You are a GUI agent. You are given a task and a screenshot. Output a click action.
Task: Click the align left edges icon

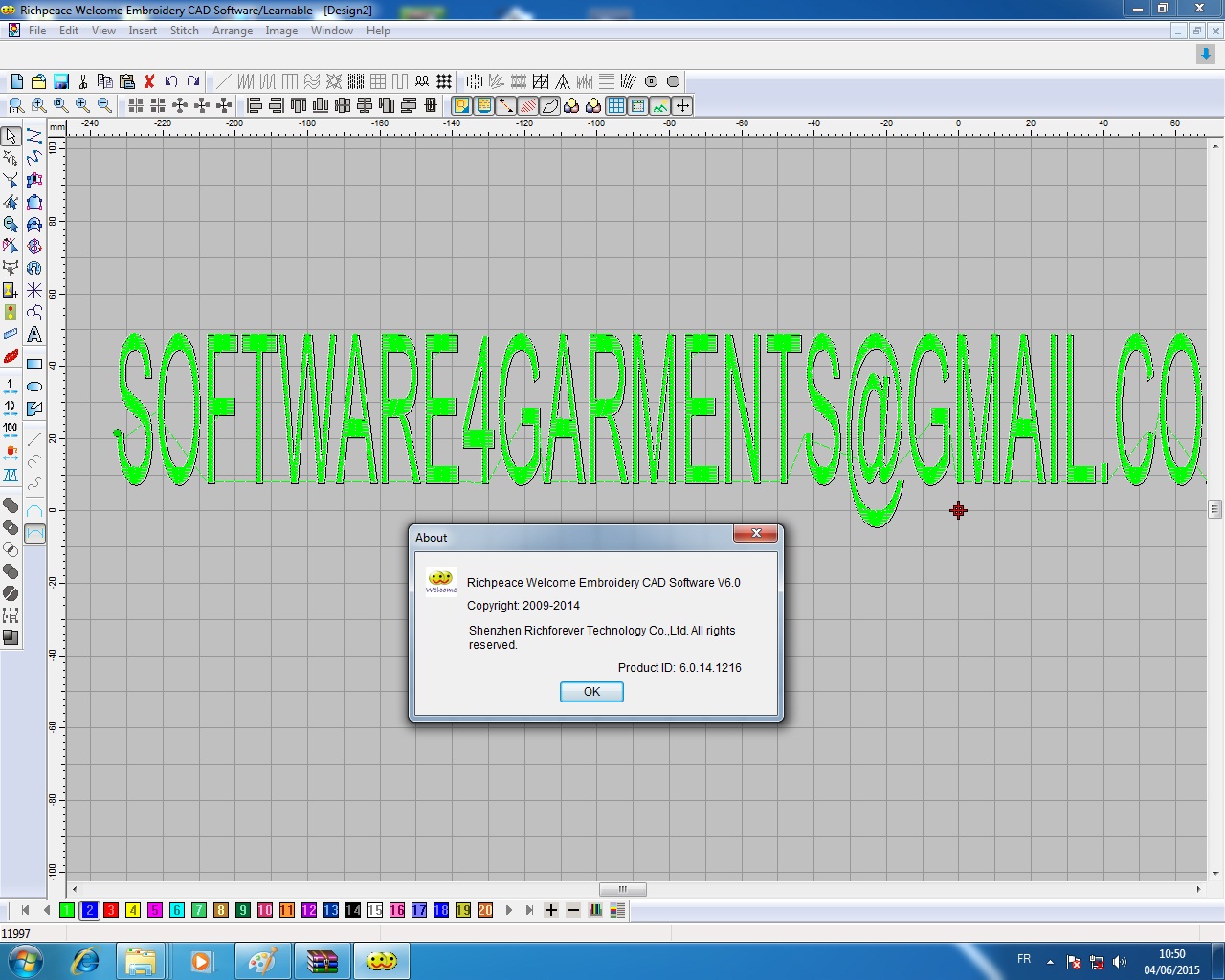coord(255,105)
